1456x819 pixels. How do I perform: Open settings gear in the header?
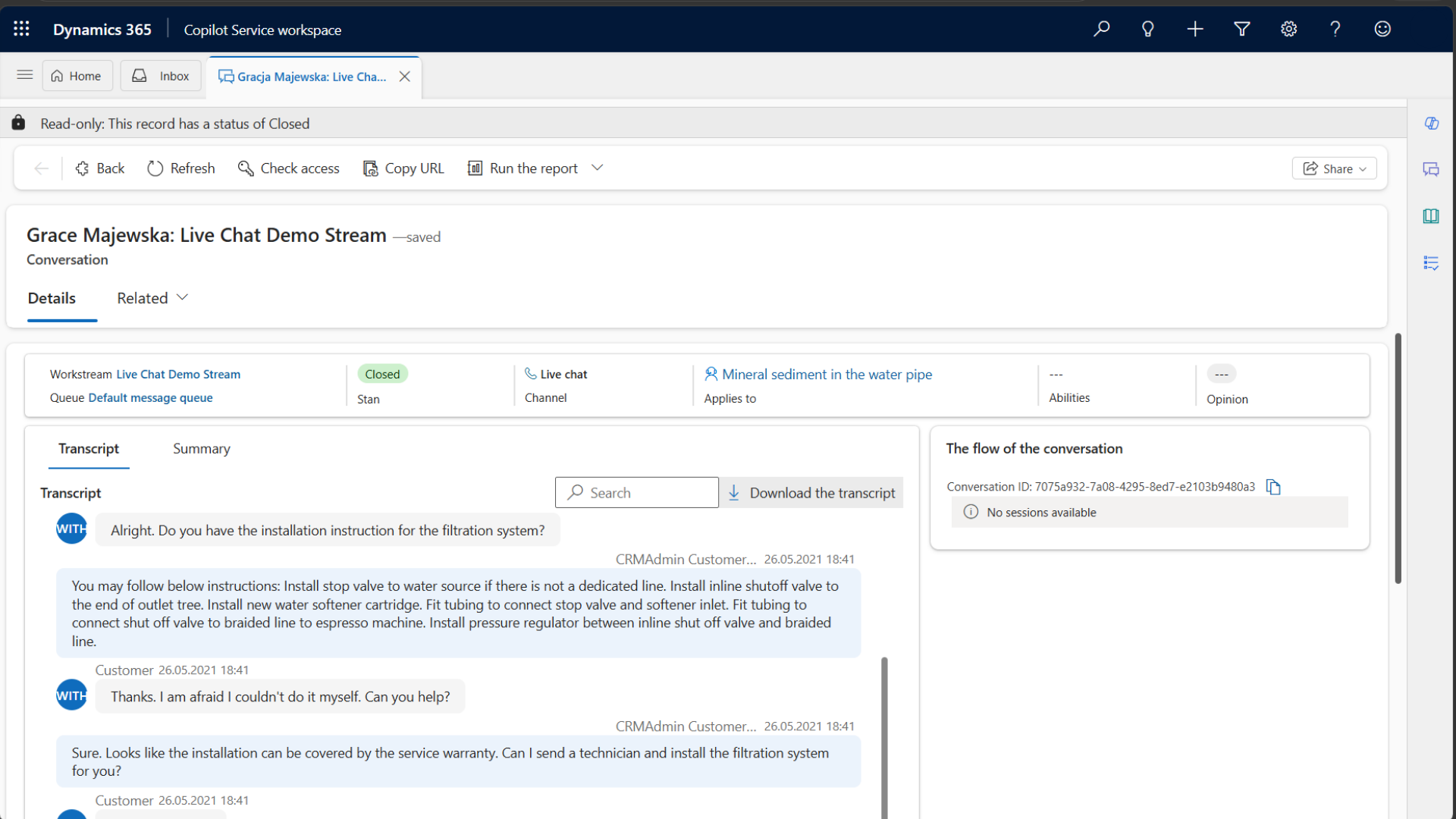(1289, 29)
